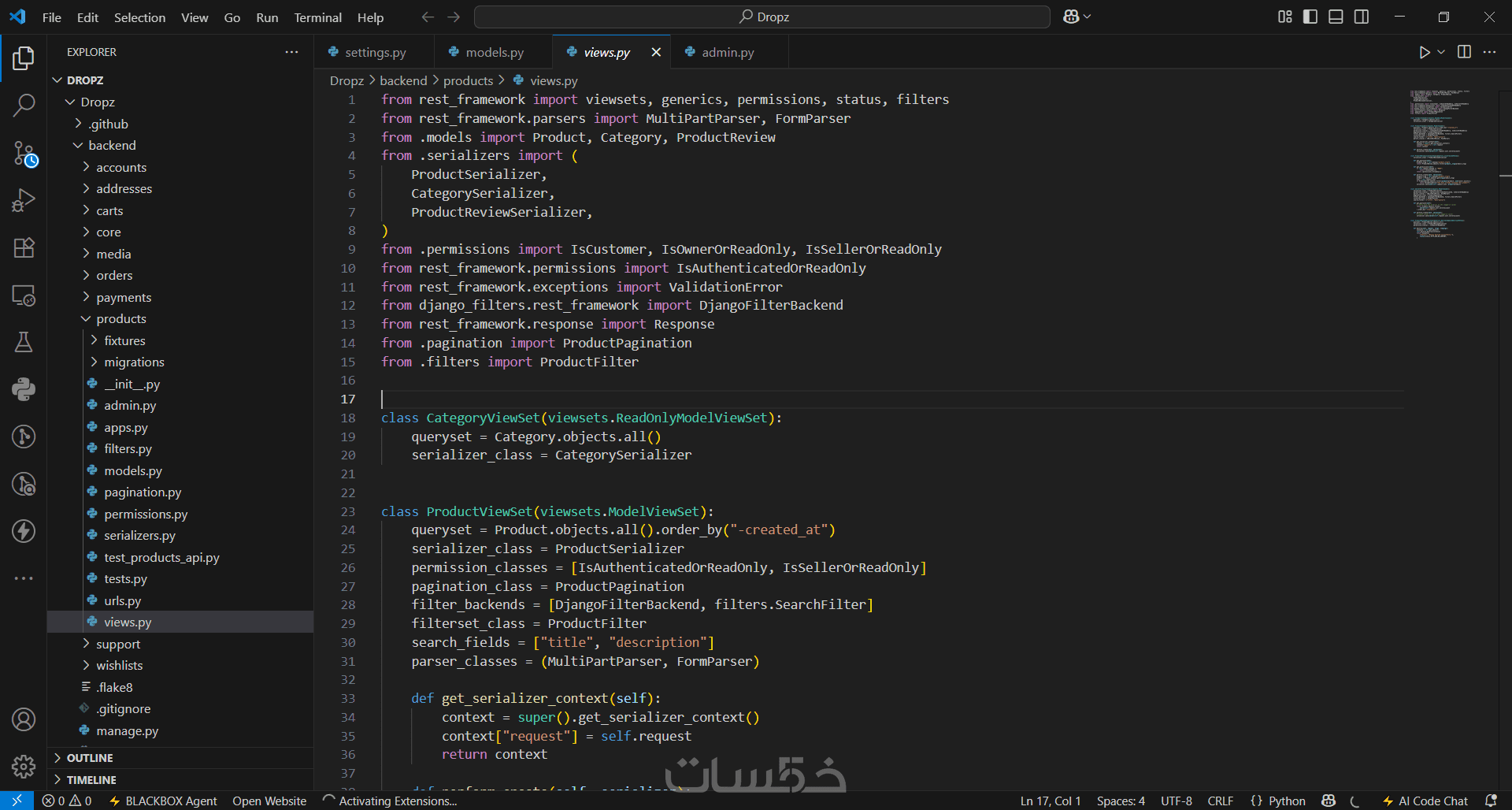Click Open Website in status bar
Screen dimensions: 1512x810
click(269, 801)
